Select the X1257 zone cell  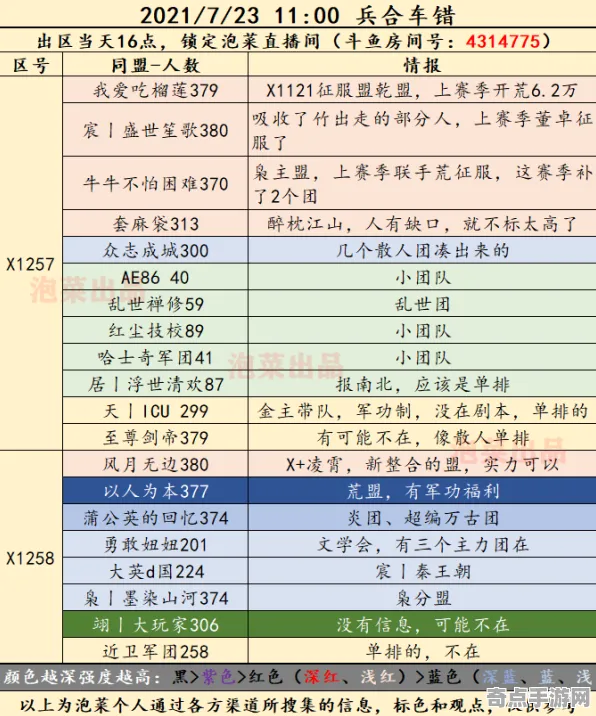coord(31,263)
